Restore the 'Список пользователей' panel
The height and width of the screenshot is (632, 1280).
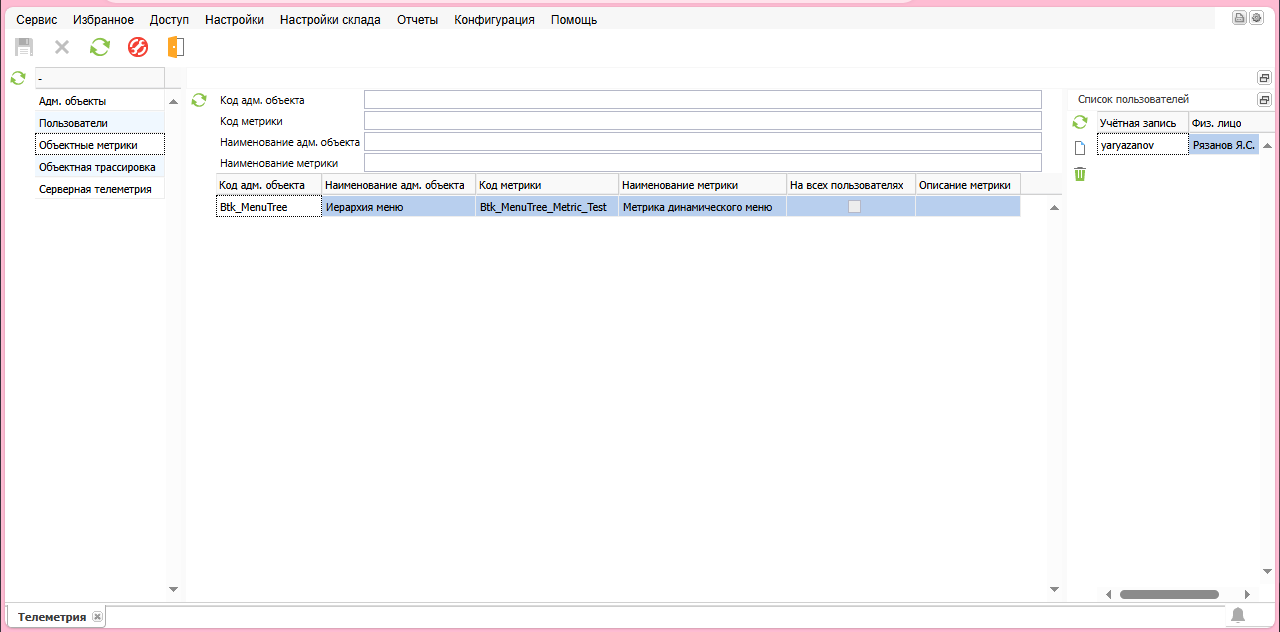click(1264, 100)
